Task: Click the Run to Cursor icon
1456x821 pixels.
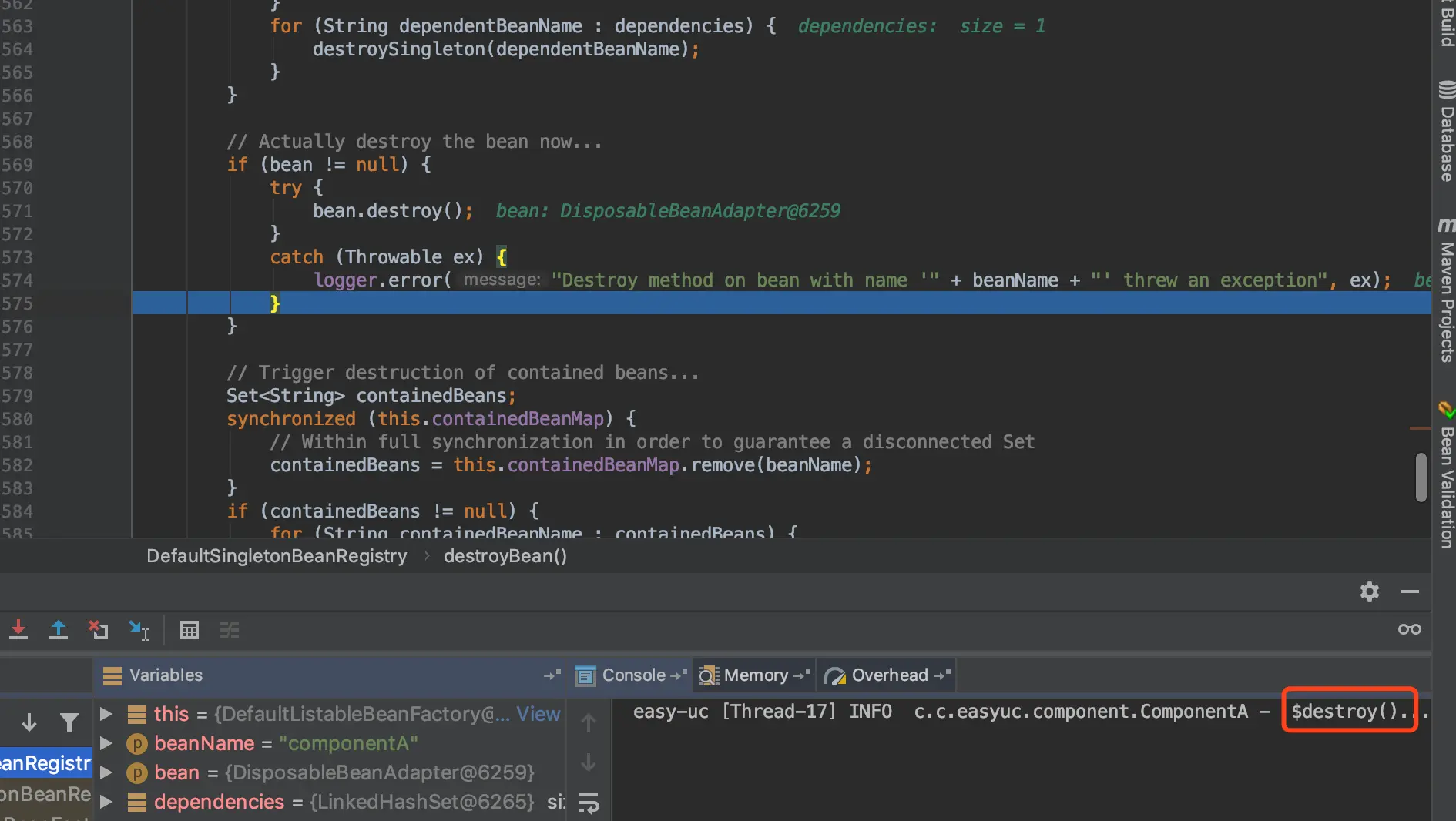Action: point(139,631)
